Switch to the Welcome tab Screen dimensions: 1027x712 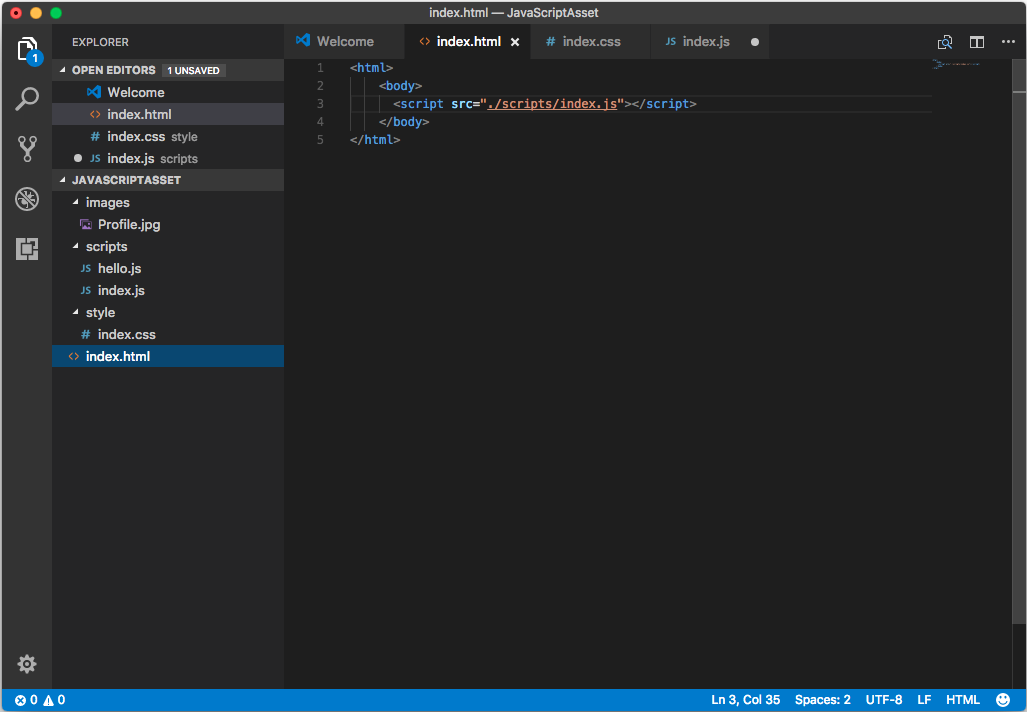click(345, 41)
